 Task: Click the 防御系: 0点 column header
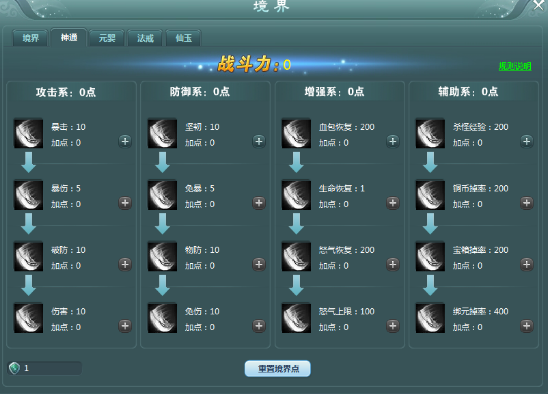[x=200, y=92]
